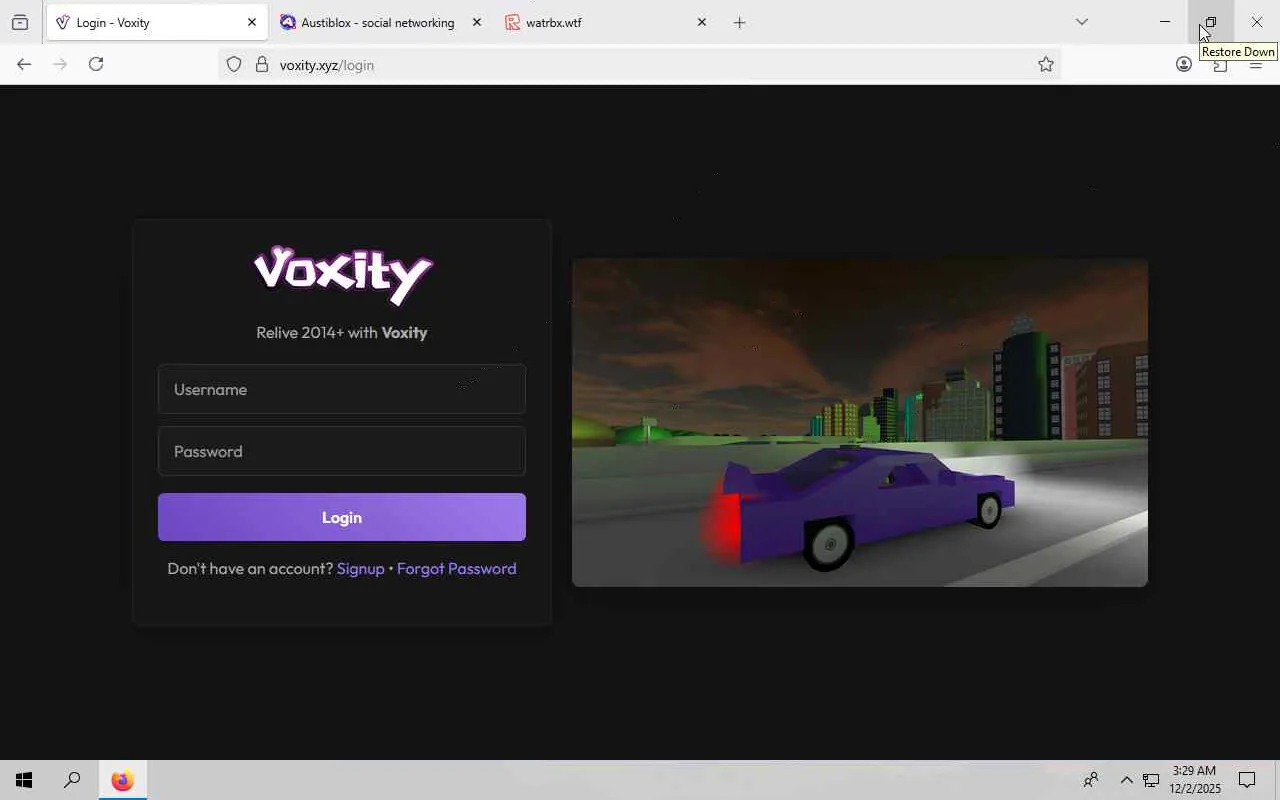Restore down the Firefox window
This screenshot has height=800, width=1280.
click(1210, 22)
